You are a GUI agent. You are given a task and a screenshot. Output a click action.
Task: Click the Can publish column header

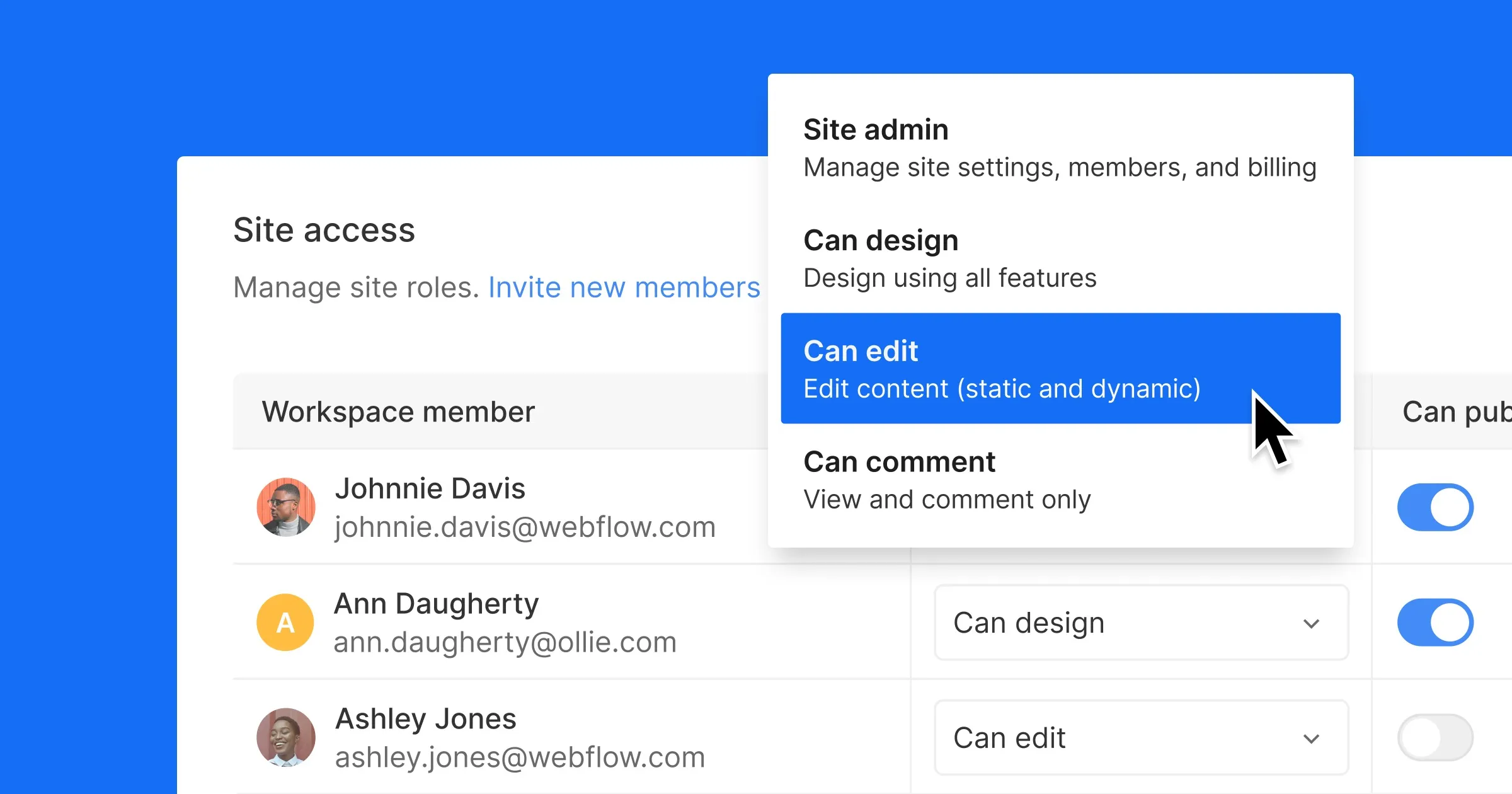(x=1455, y=412)
